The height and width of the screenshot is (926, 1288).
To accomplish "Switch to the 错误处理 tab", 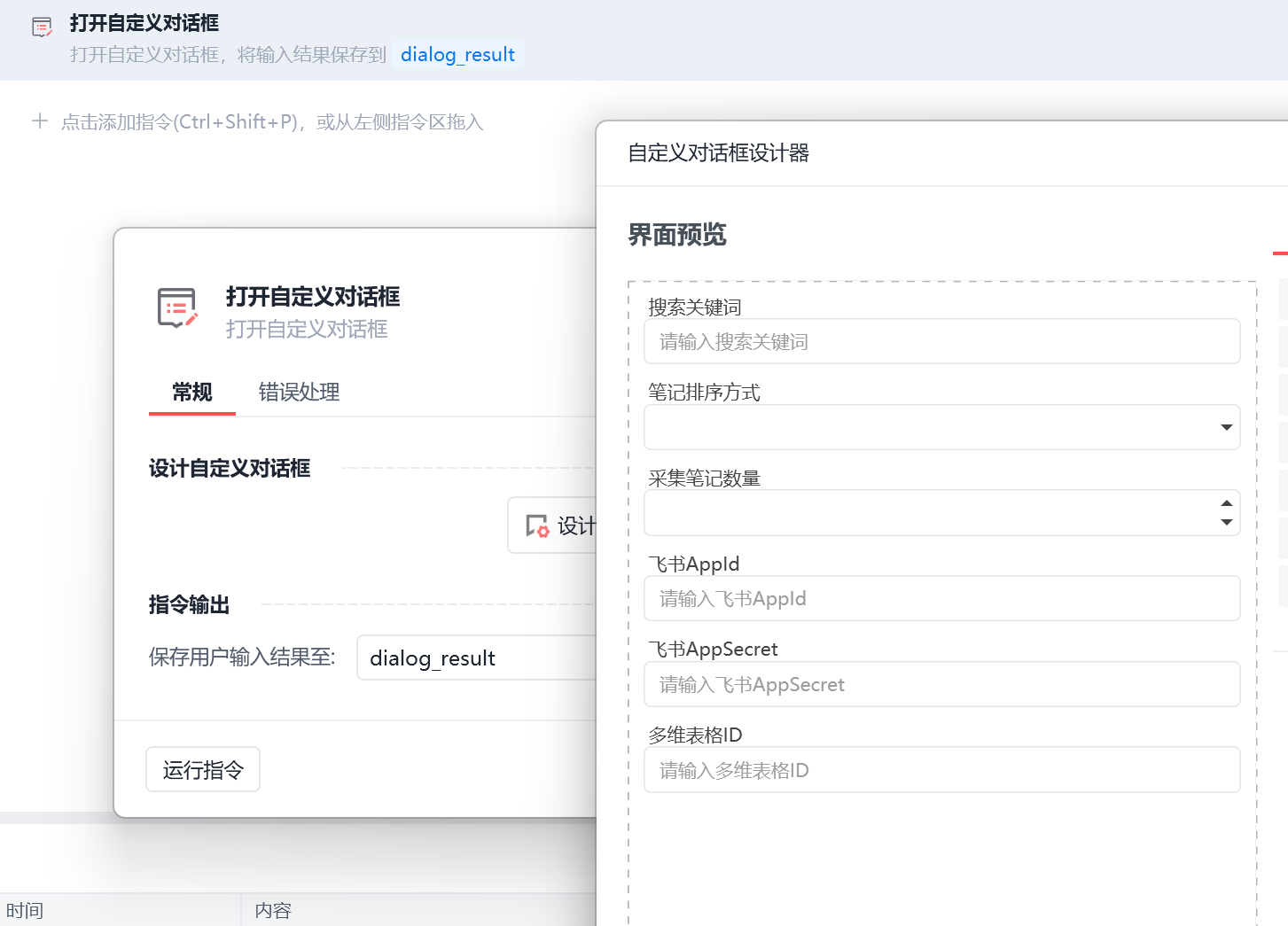I will [x=300, y=392].
